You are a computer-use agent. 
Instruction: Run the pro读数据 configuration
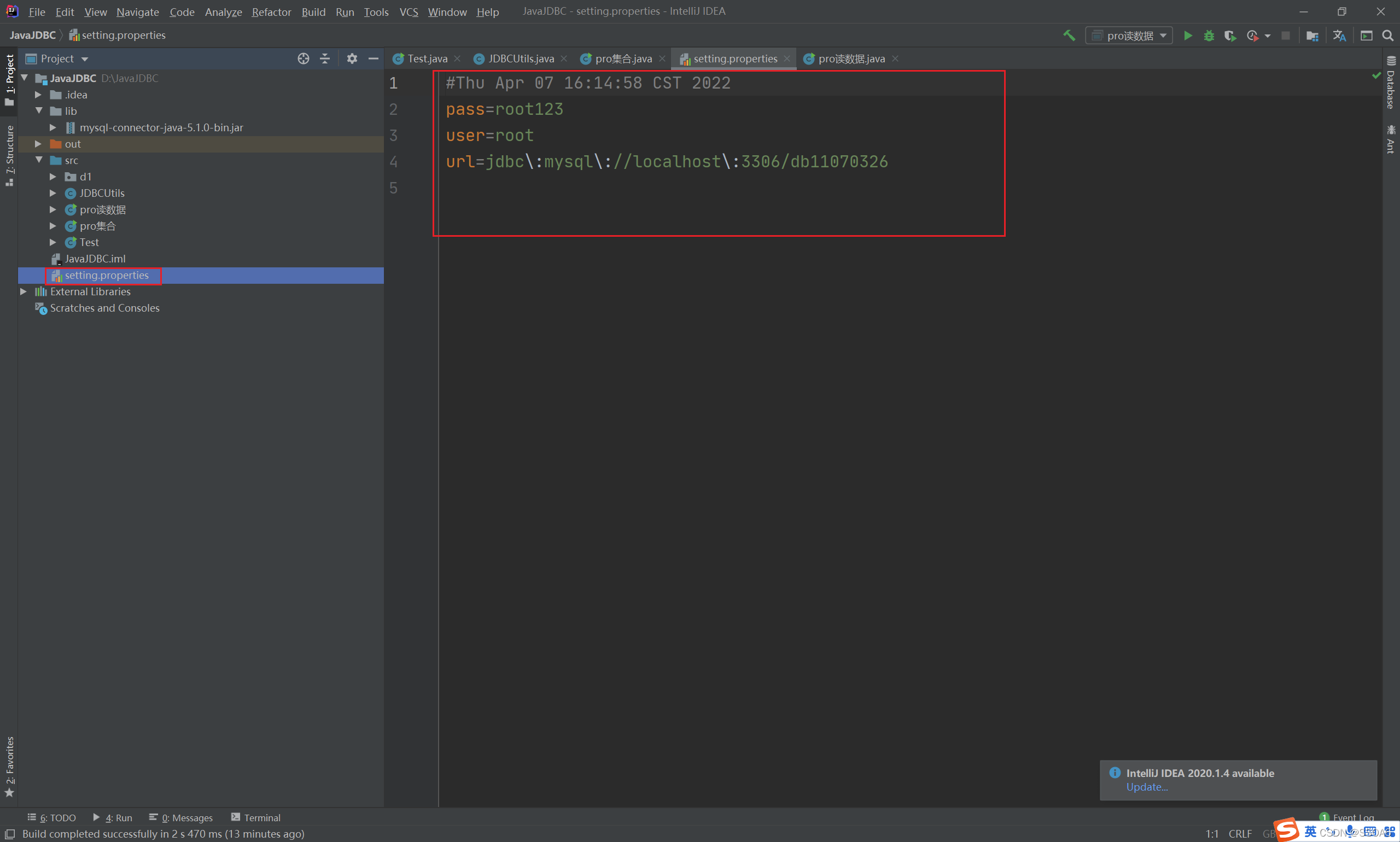pos(1188,36)
